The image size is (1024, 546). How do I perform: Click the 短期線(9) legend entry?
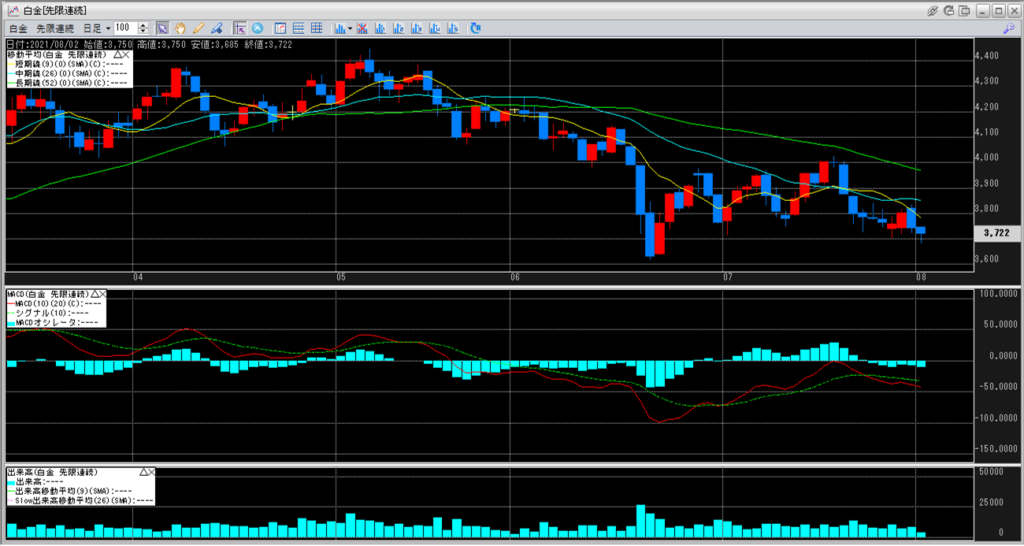click(x=65, y=64)
